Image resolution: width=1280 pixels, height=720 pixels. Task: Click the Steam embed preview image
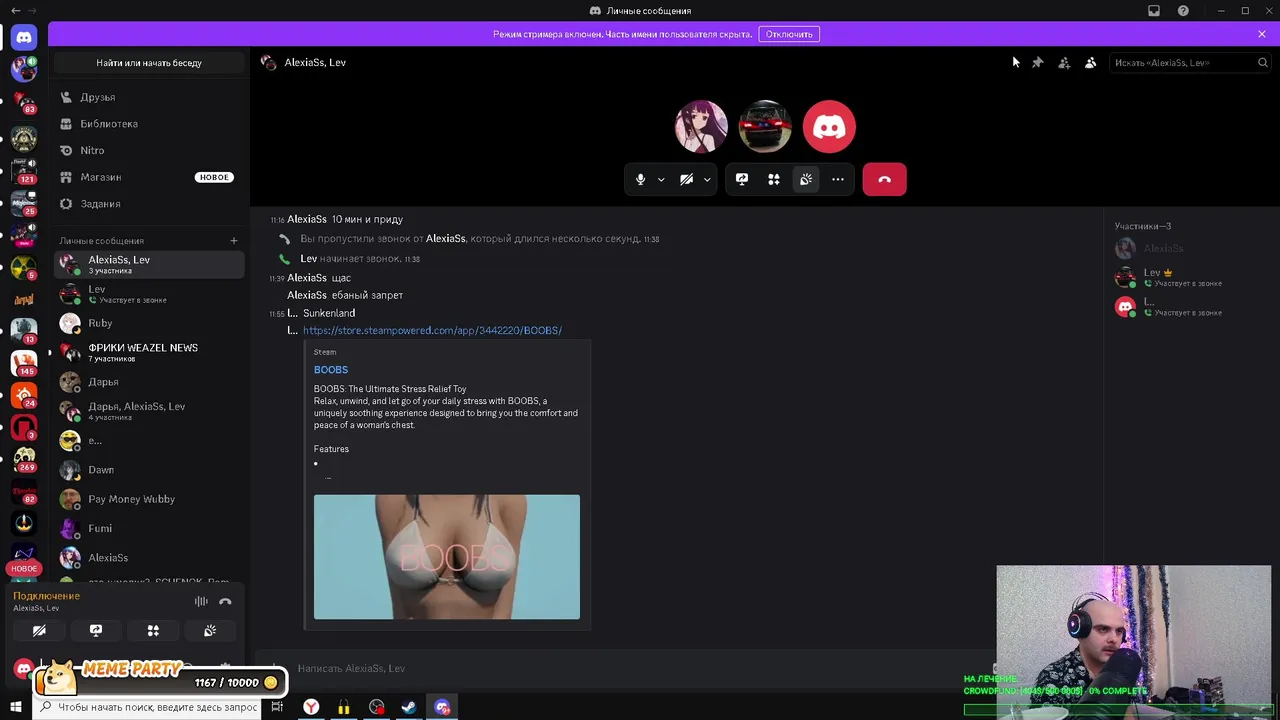[447, 557]
